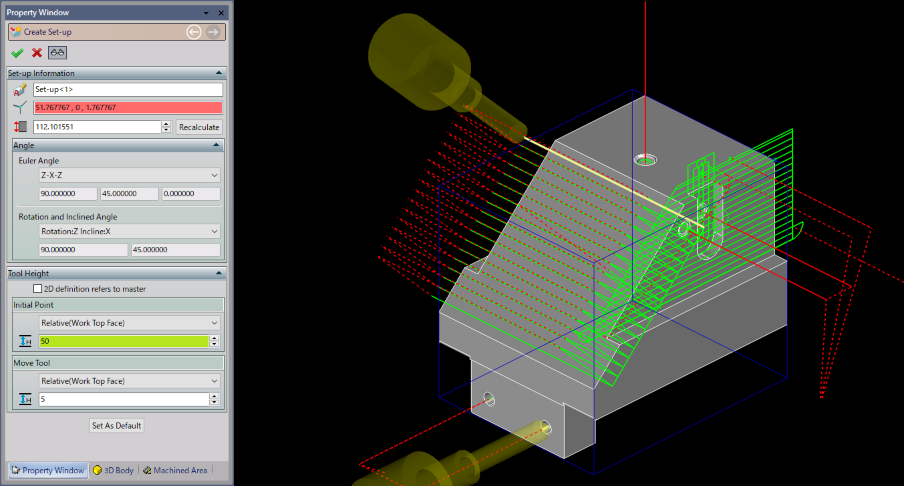The height and width of the screenshot is (486, 904).
Task: Click the Euler Angle label
Action: tap(39, 161)
